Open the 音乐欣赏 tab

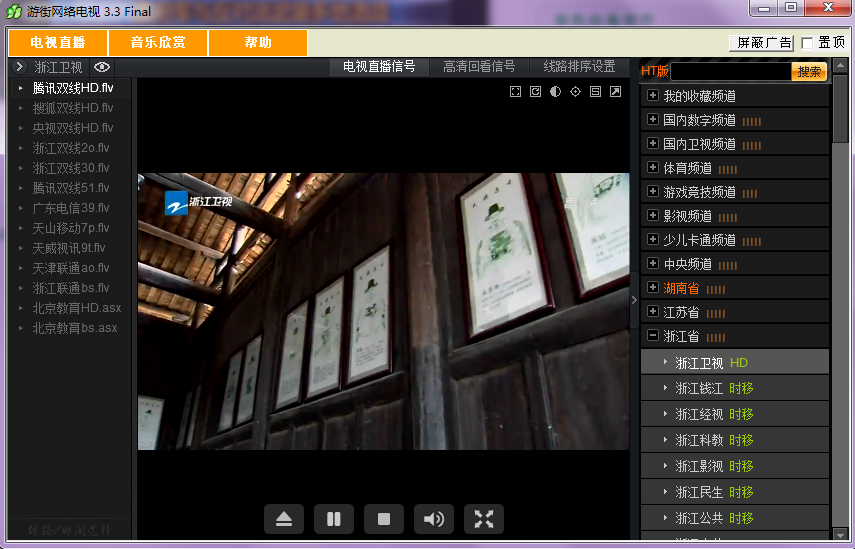click(158, 43)
